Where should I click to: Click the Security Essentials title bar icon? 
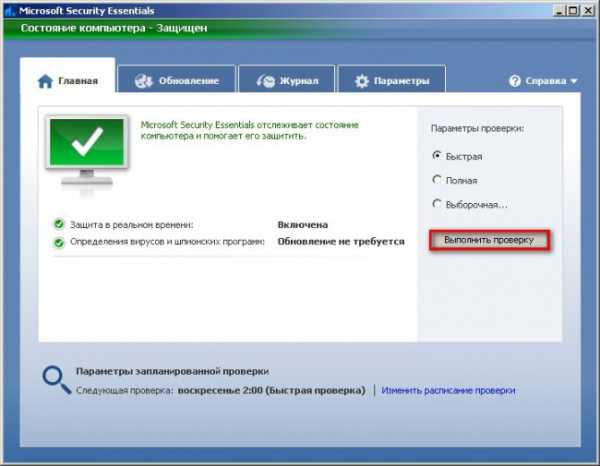click(x=10, y=11)
